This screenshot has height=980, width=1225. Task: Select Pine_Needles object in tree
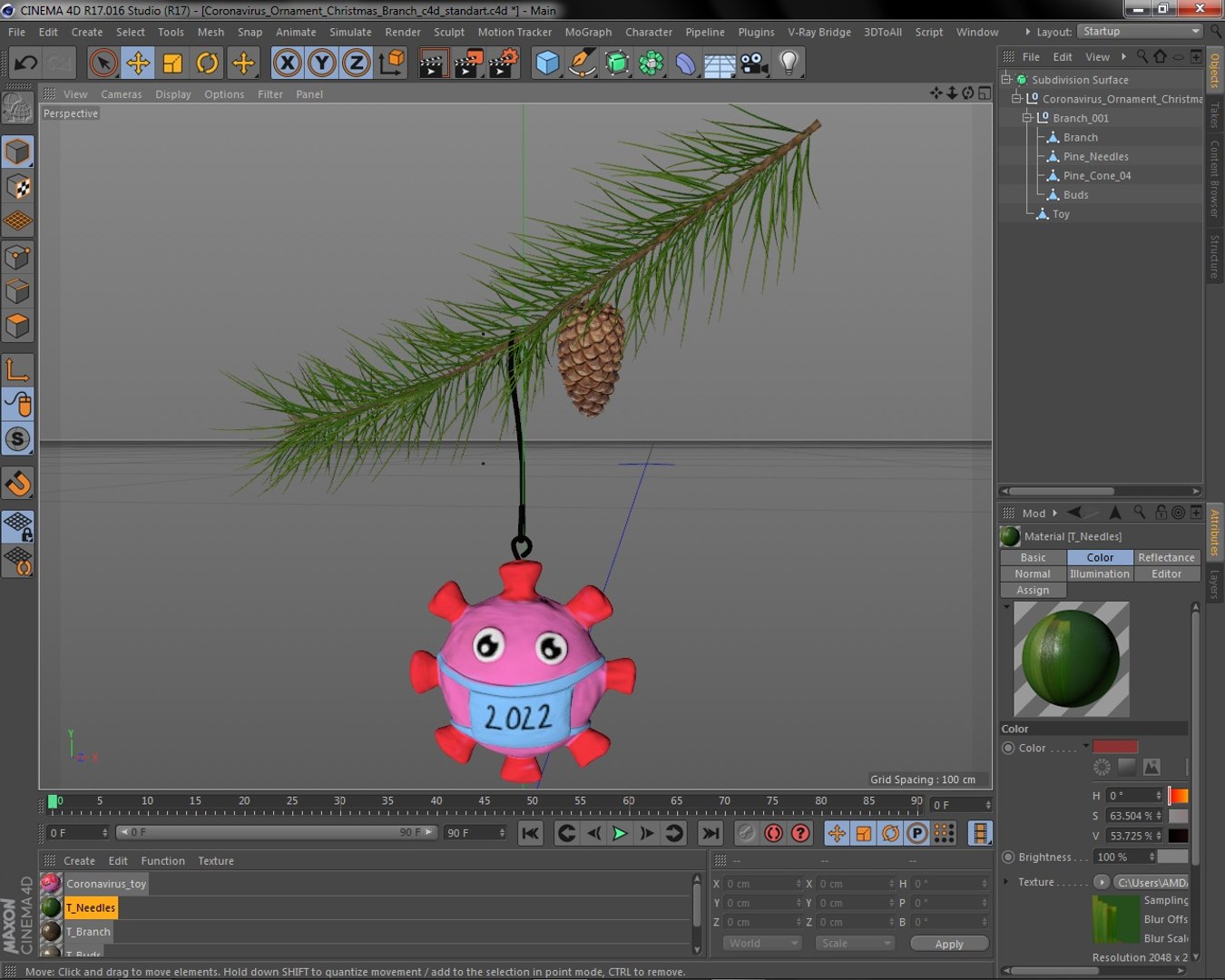pyautogui.click(x=1095, y=157)
